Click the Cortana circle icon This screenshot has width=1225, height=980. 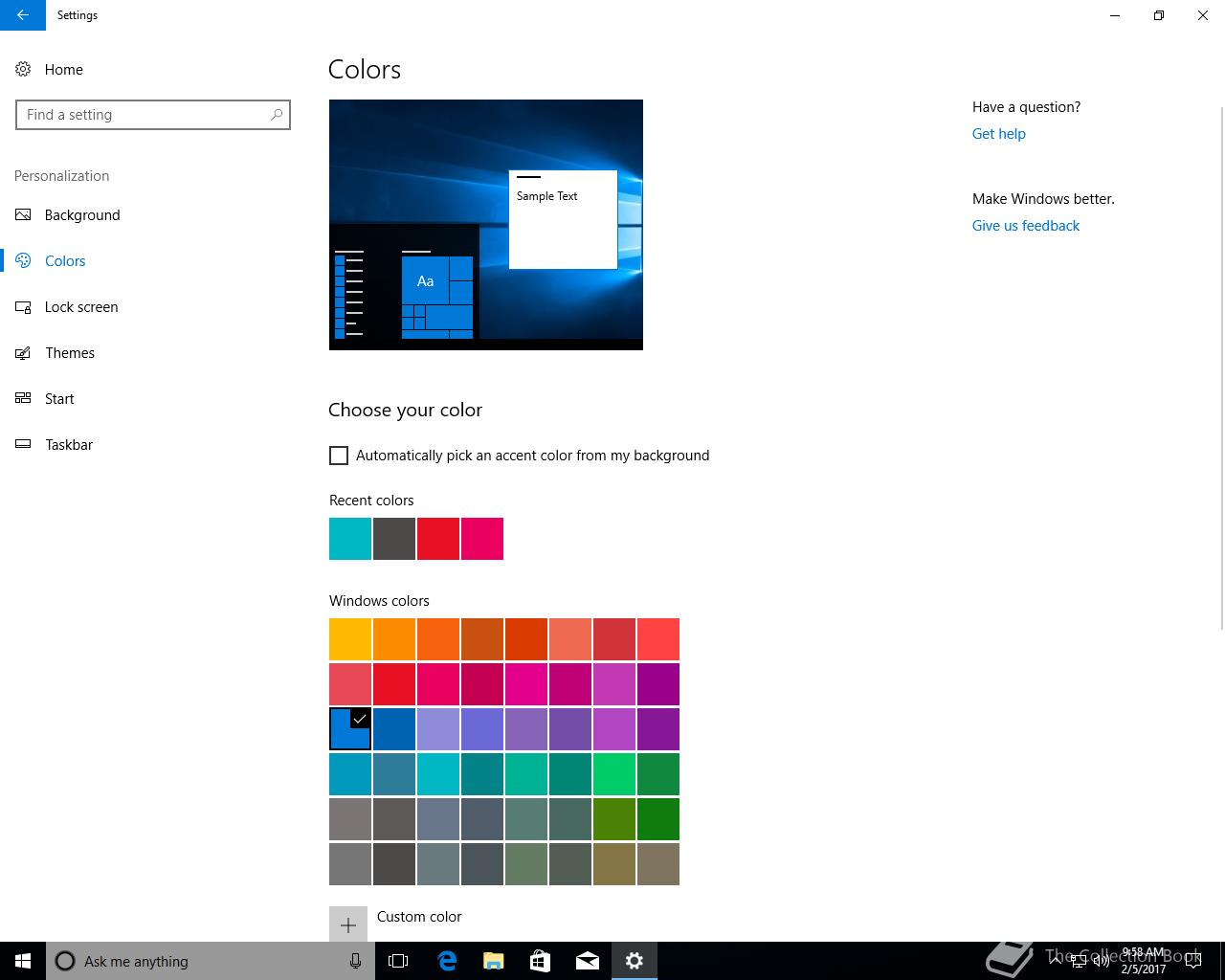pyautogui.click(x=65, y=961)
